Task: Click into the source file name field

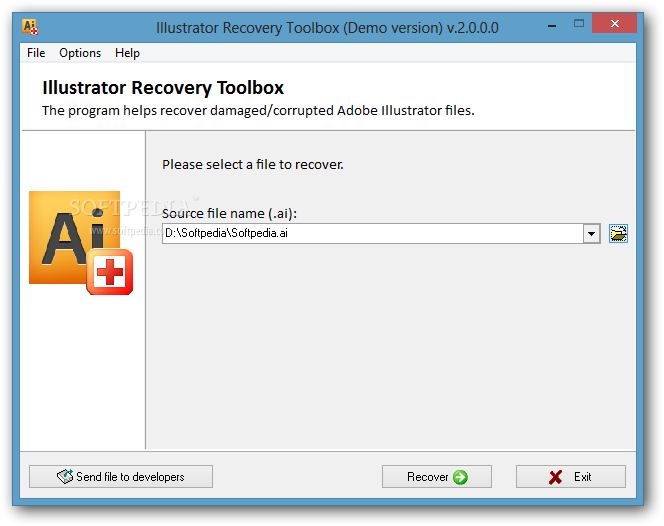Action: [373, 234]
